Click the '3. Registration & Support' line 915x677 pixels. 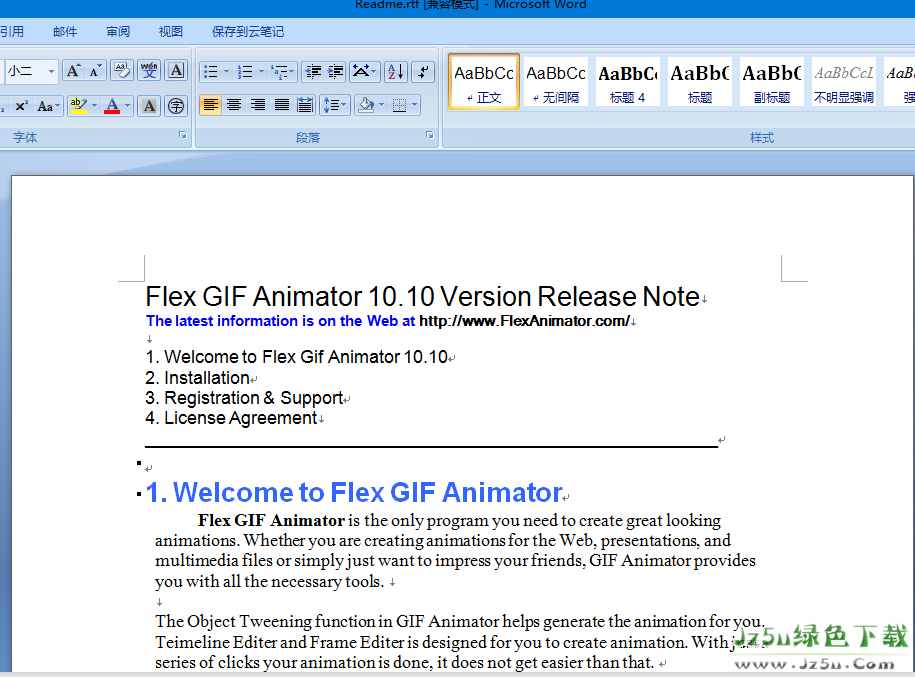coord(244,398)
